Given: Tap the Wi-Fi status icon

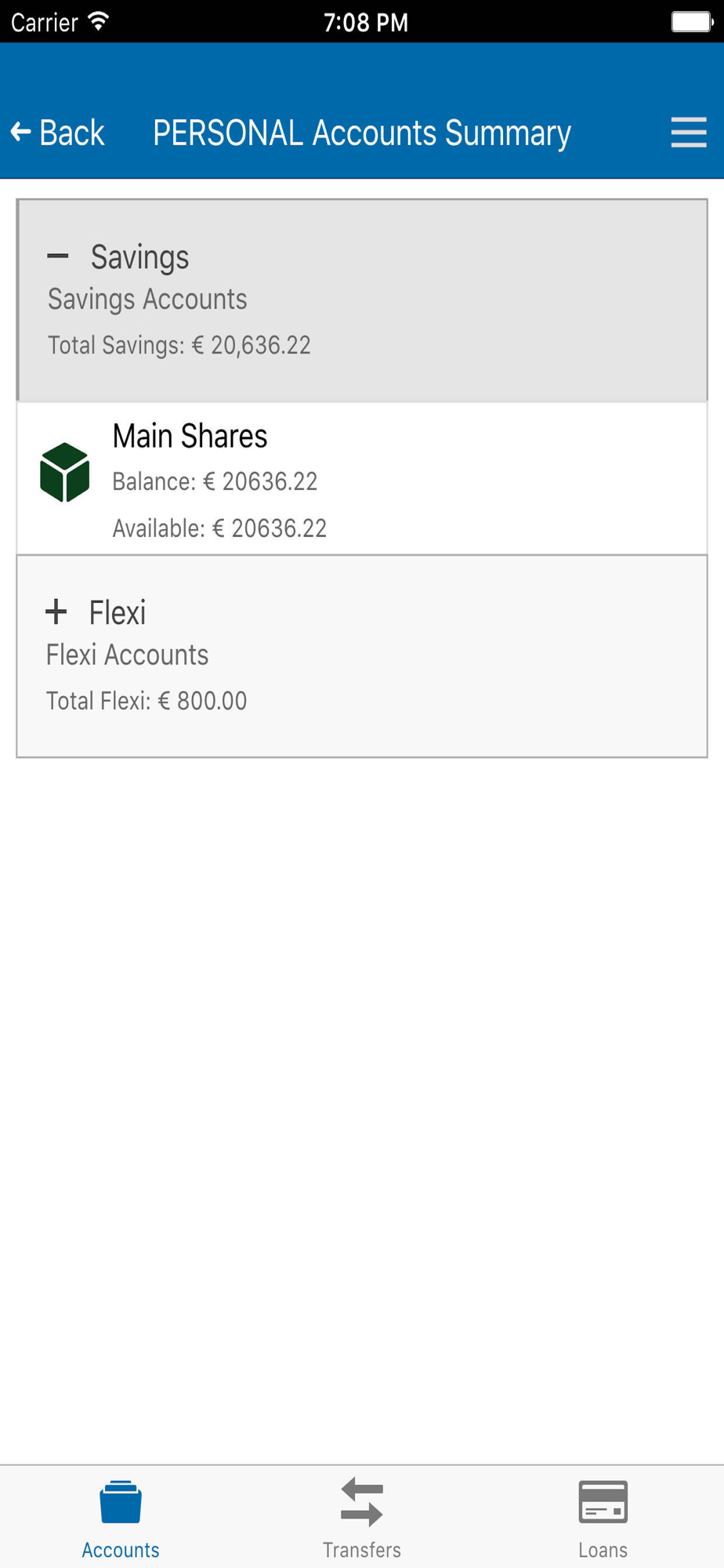Looking at the screenshot, I should 98,21.
